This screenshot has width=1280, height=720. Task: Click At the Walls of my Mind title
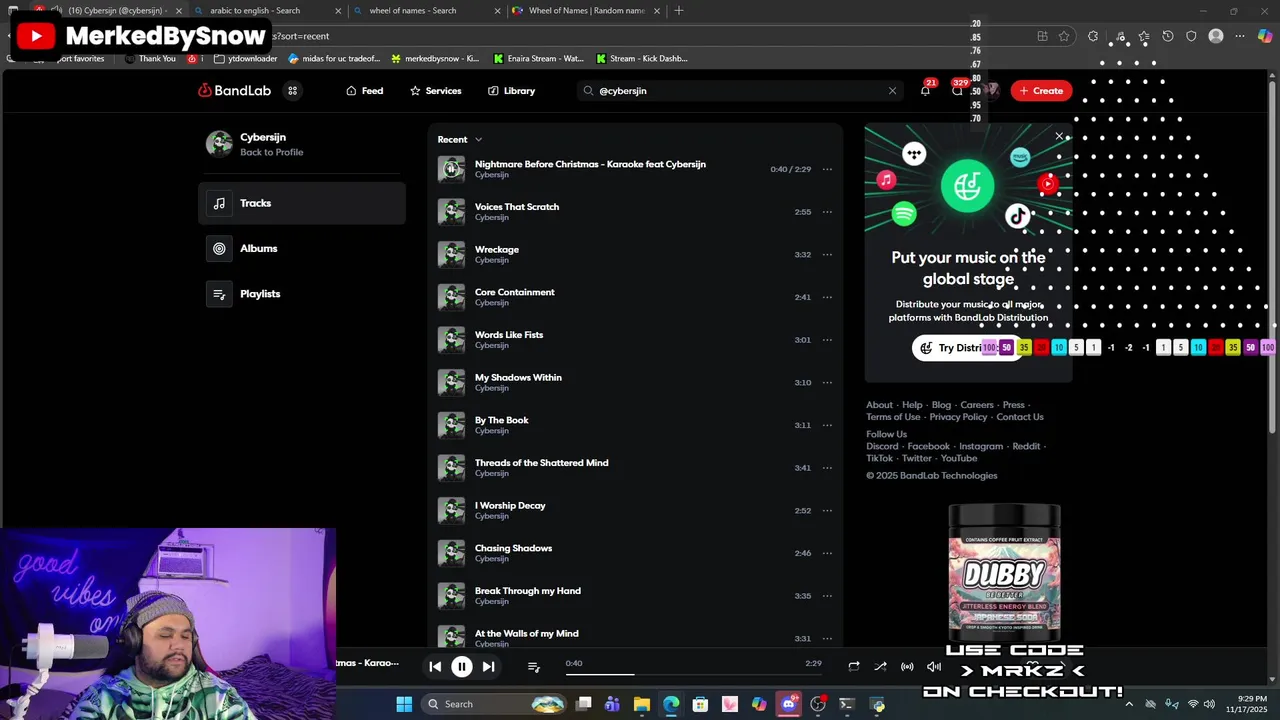point(527,634)
